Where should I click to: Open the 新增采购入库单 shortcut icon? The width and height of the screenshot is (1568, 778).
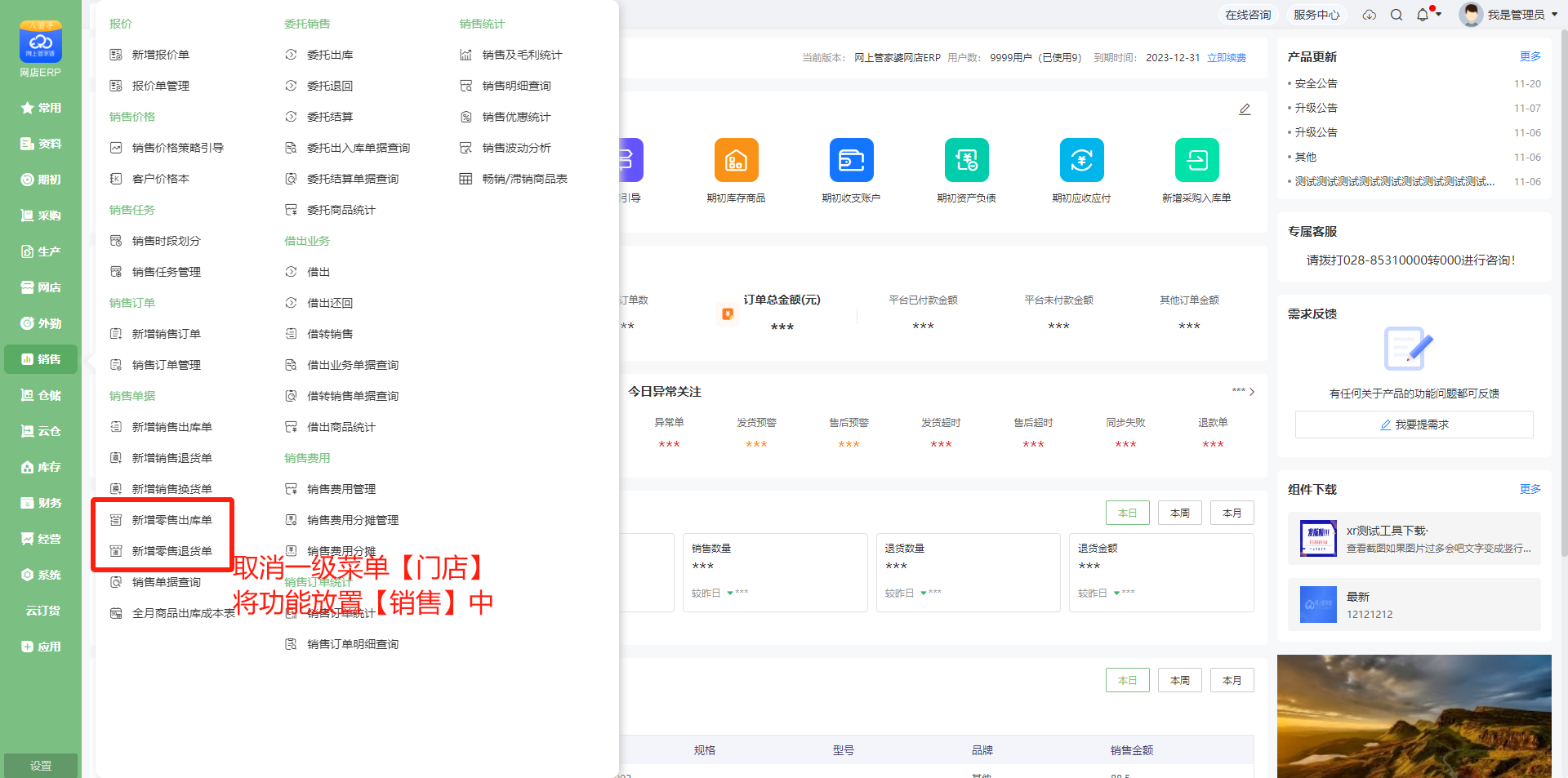click(1196, 160)
